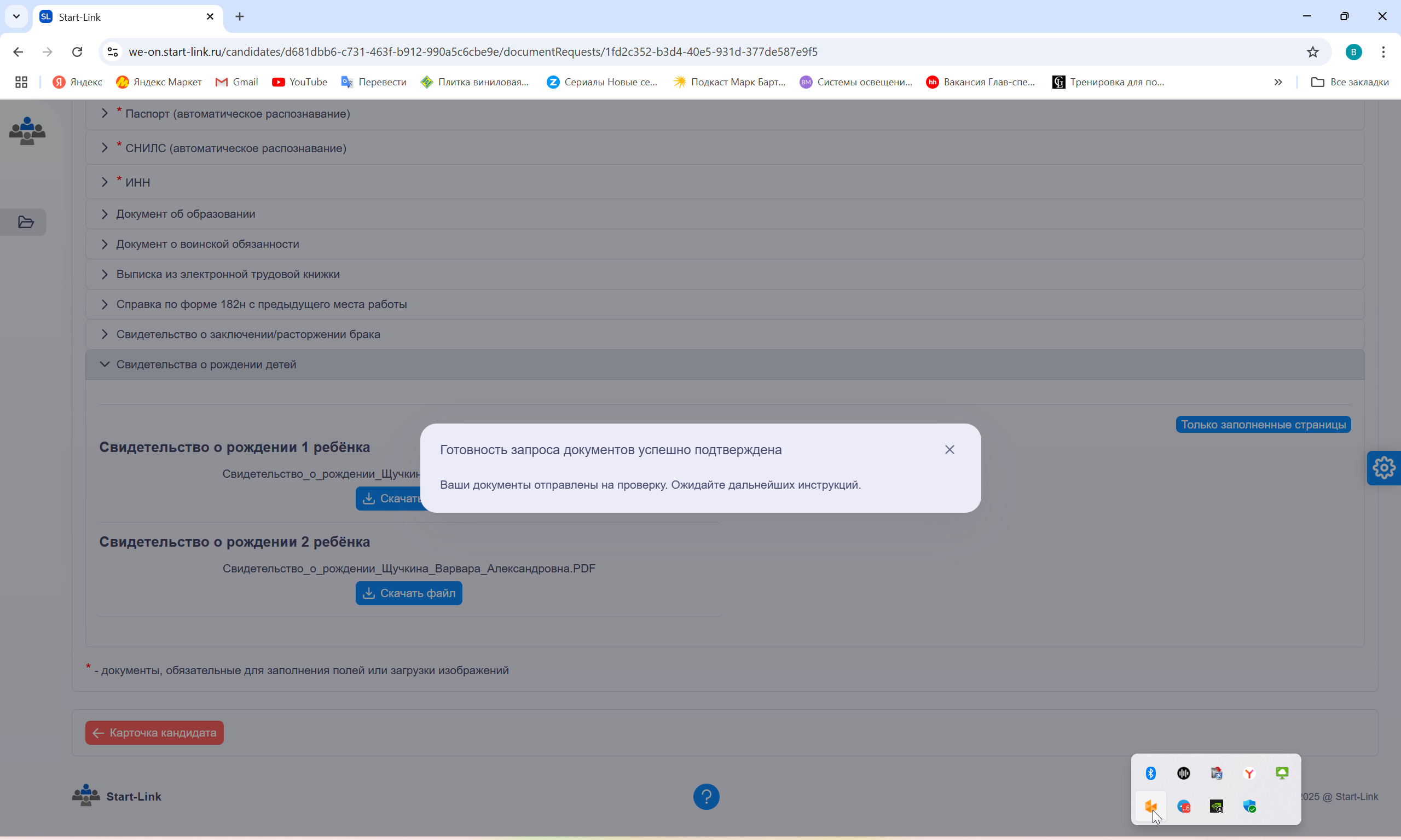Open the blue gear settings panel

(x=1383, y=467)
